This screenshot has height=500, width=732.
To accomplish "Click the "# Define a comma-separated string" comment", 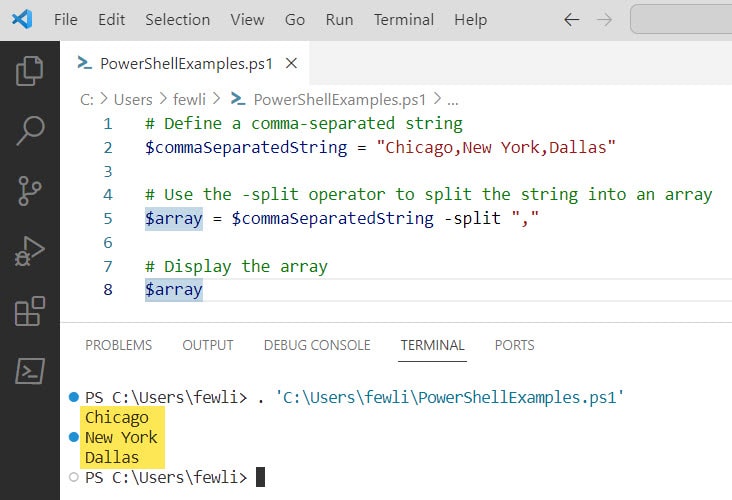I will 304,124.
